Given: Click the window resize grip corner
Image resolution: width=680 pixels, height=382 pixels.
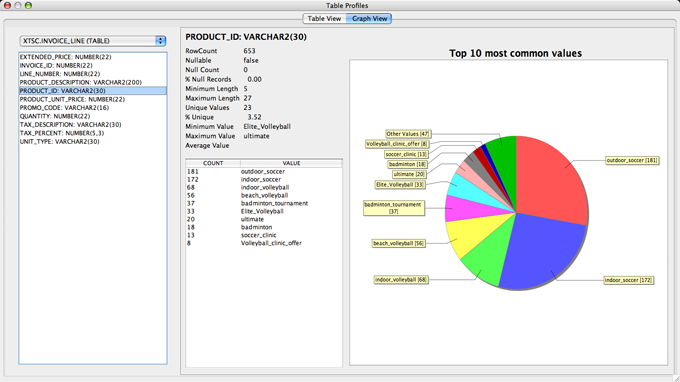Looking at the screenshot, I should point(675,377).
